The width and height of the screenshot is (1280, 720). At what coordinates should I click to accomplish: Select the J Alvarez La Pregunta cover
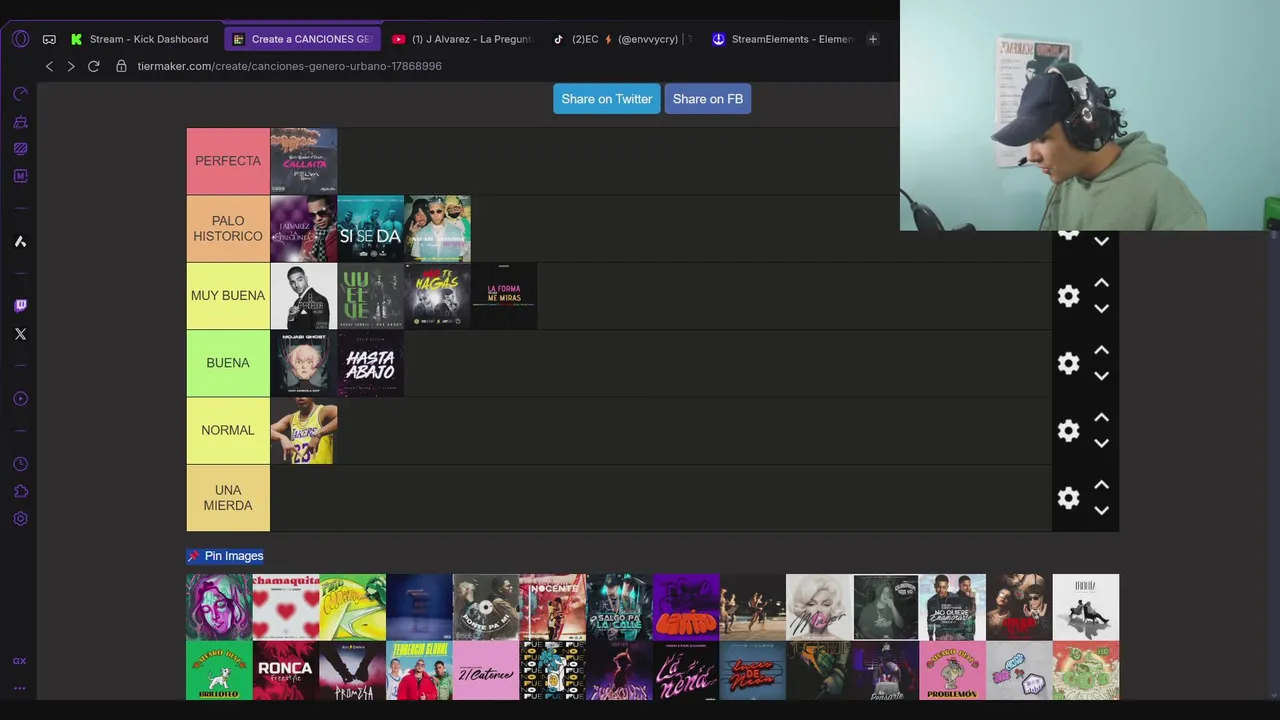coord(304,229)
